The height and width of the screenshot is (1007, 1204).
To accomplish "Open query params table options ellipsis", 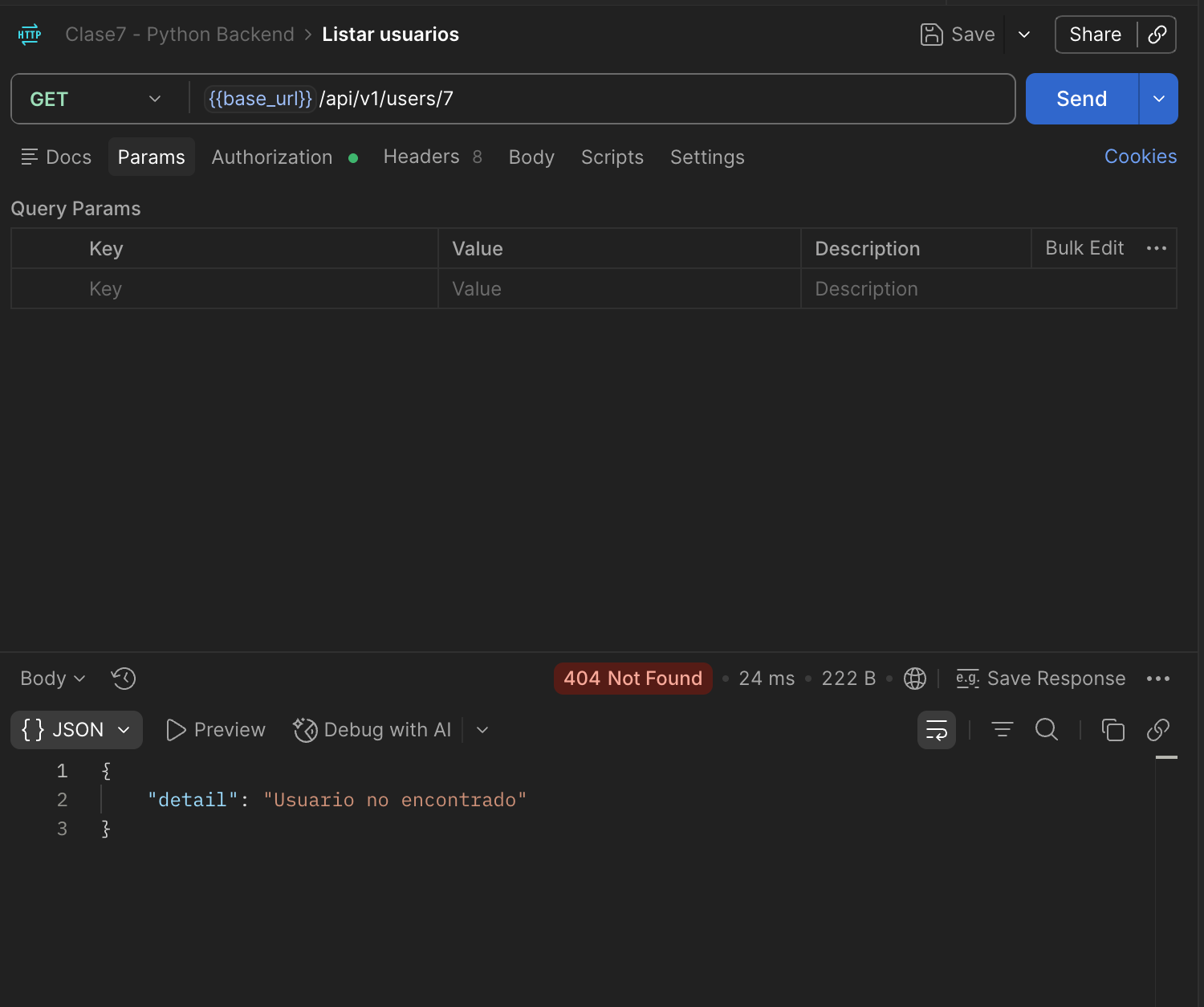I will [x=1157, y=248].
